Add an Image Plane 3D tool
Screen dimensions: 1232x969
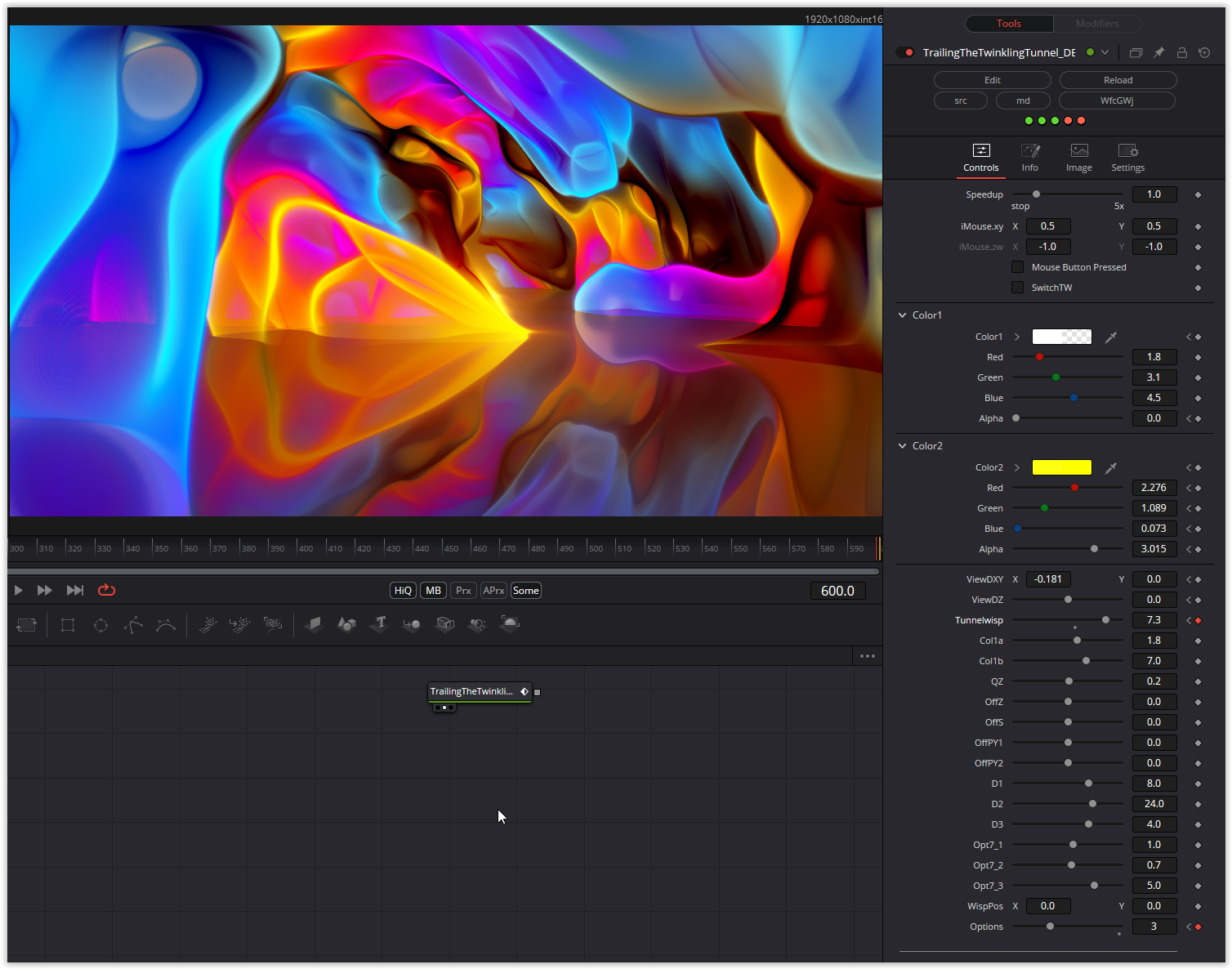pos(314,625)
